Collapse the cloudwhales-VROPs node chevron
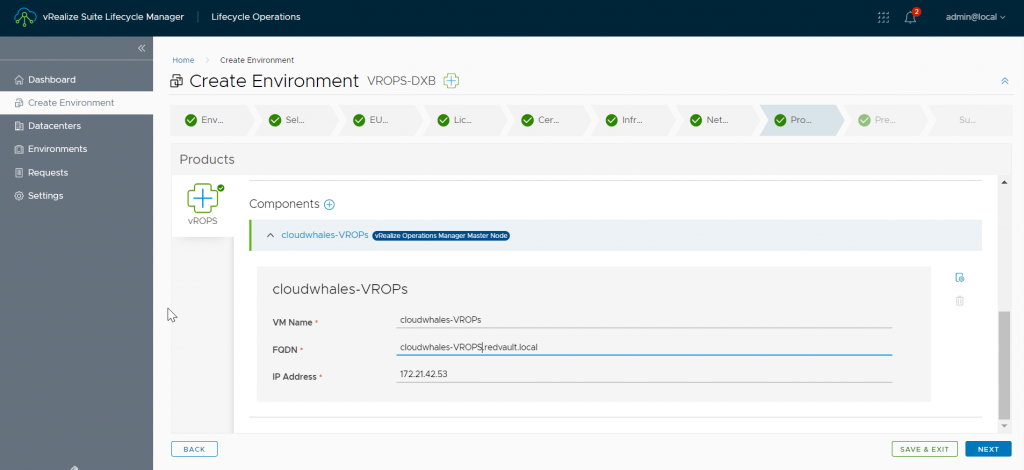This screenshot has height=470, width=1024. [270, 236]
